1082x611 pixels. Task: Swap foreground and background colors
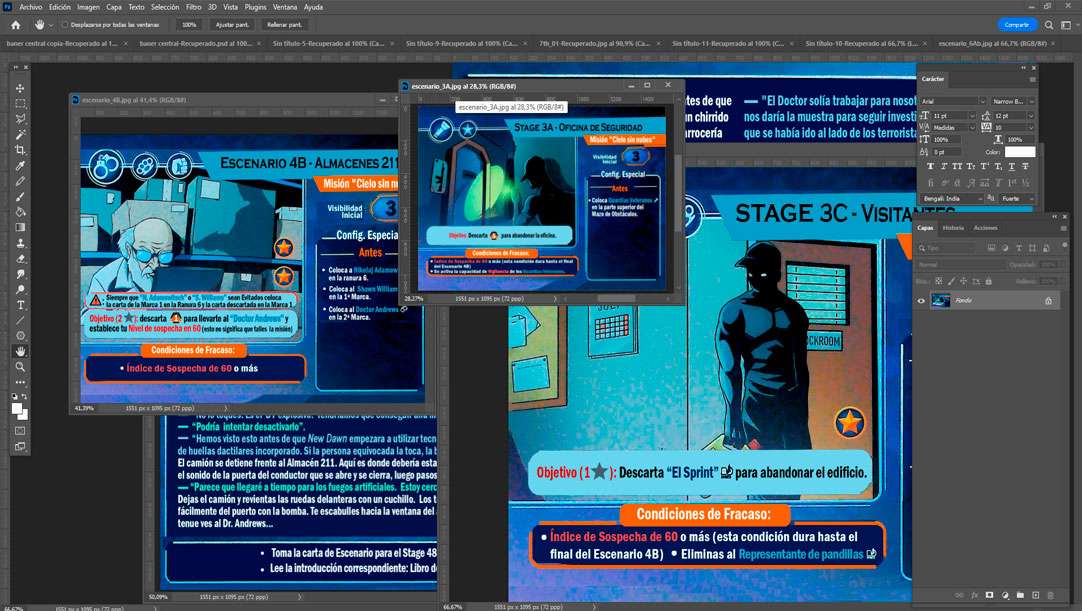tap(25, 397)
